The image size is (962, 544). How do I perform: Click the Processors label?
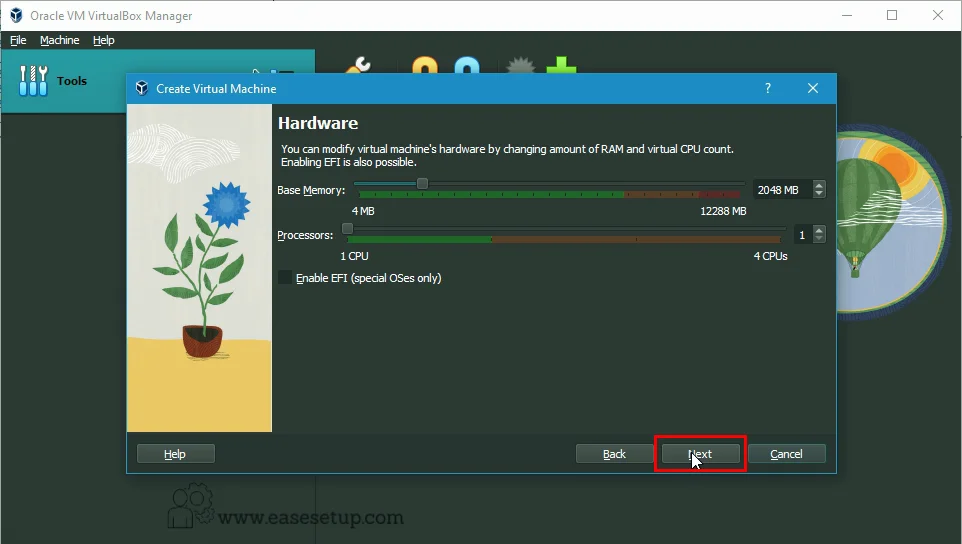pyautogui.click(x=305, y=236)
